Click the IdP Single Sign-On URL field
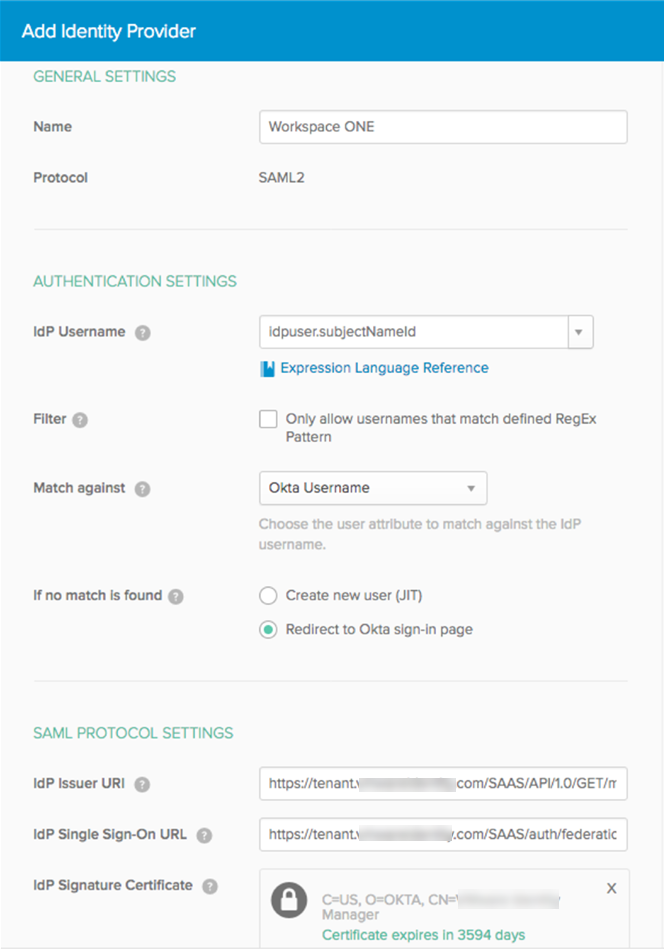The image size is (664, 949). 443,834
